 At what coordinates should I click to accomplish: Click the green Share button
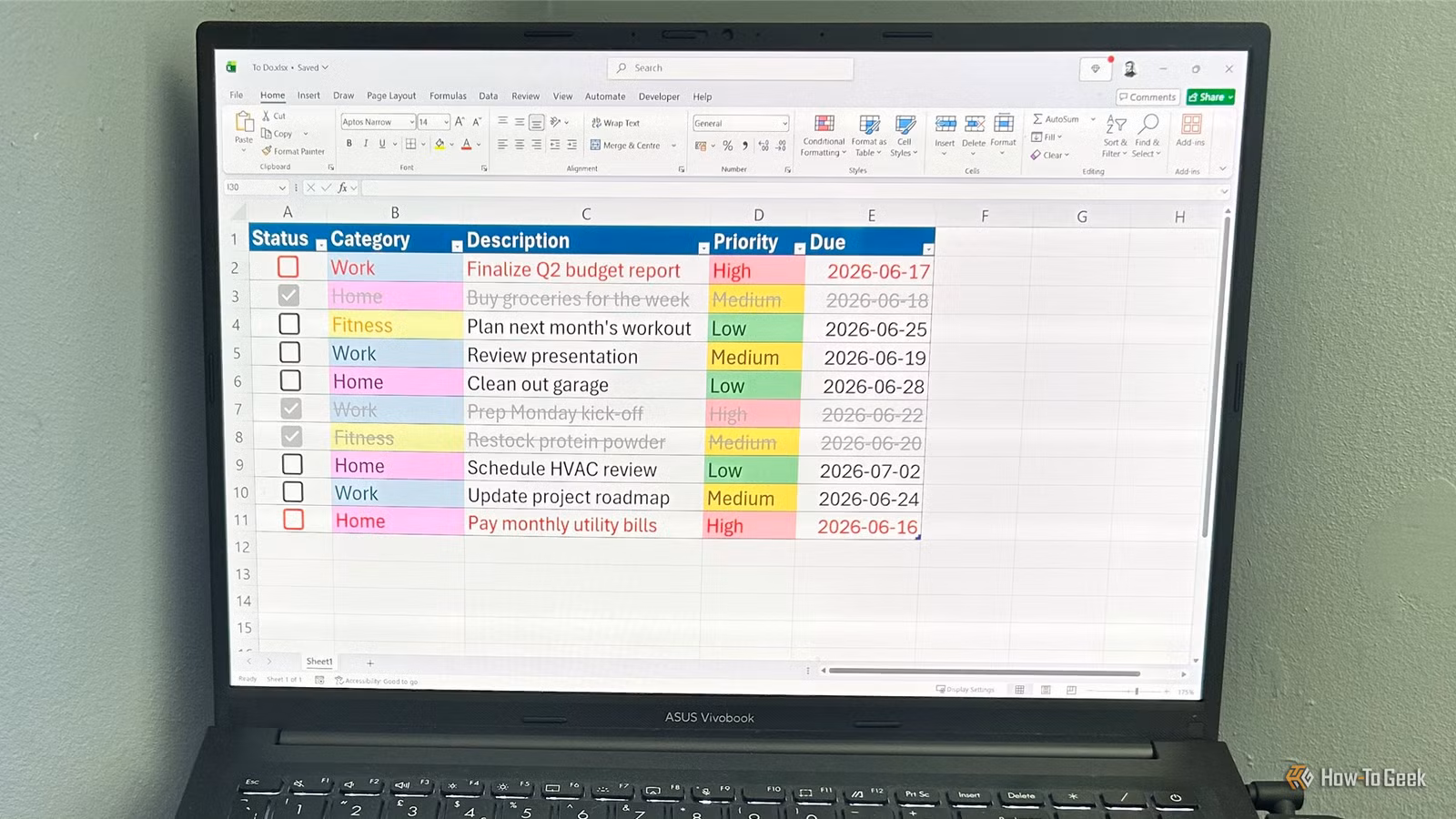[1210, 97]
